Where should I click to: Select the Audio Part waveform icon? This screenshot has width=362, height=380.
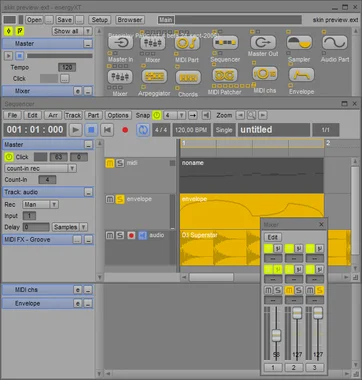click(x=334, y=43)
